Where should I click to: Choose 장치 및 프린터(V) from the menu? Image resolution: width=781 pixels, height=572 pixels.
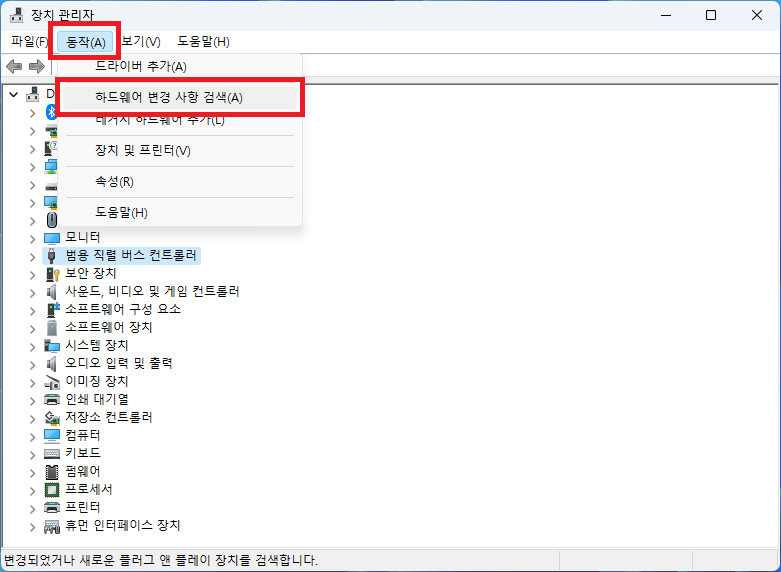(x=180, y=150)
